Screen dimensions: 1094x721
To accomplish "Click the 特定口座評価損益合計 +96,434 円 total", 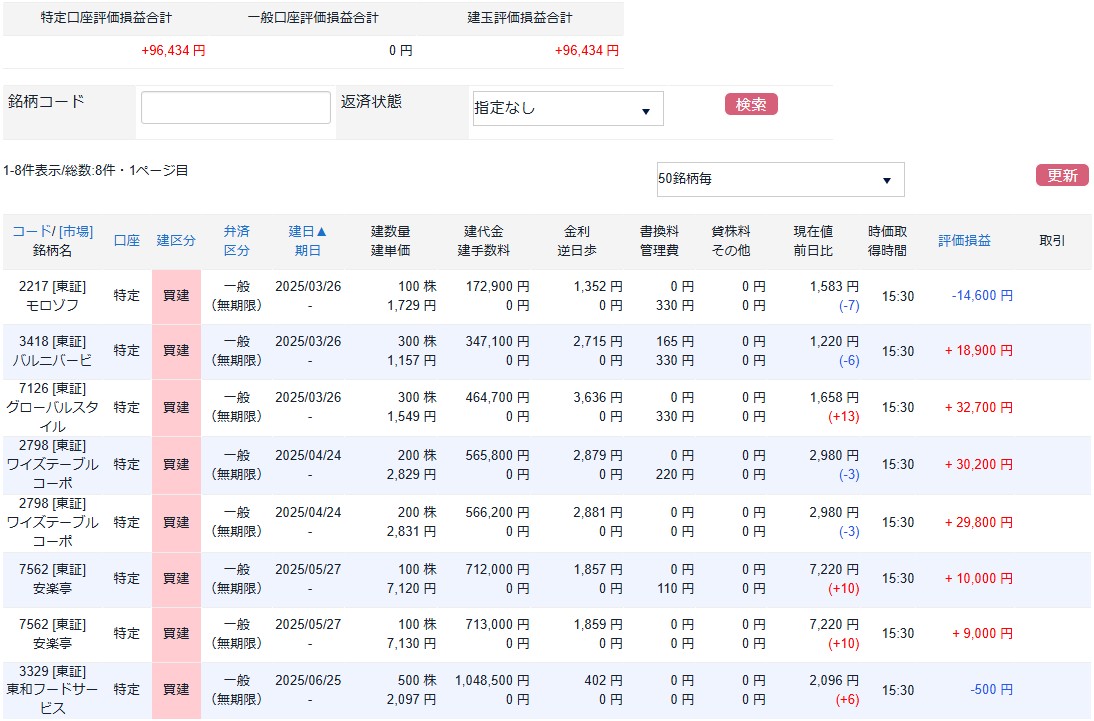I will 173,51.
